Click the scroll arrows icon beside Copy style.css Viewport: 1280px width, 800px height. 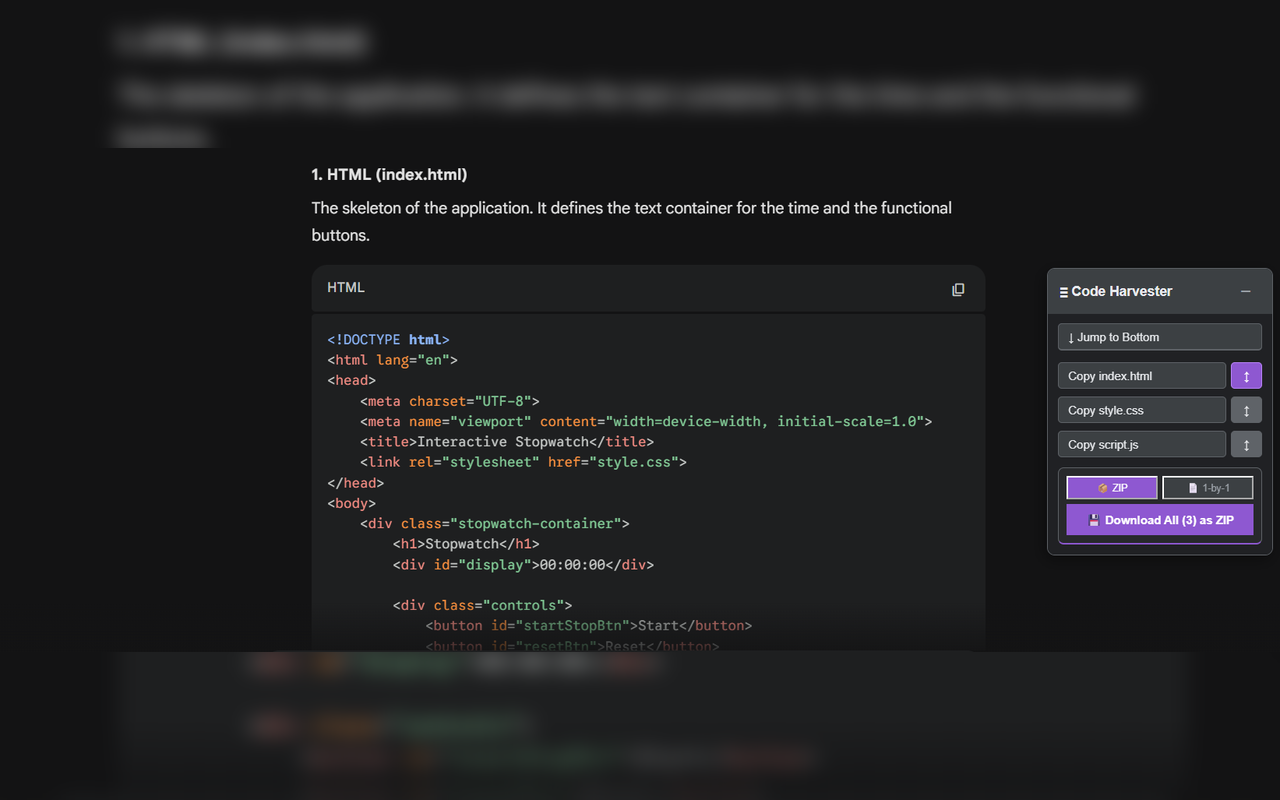pyautogui.click(x=1246, y=409)
